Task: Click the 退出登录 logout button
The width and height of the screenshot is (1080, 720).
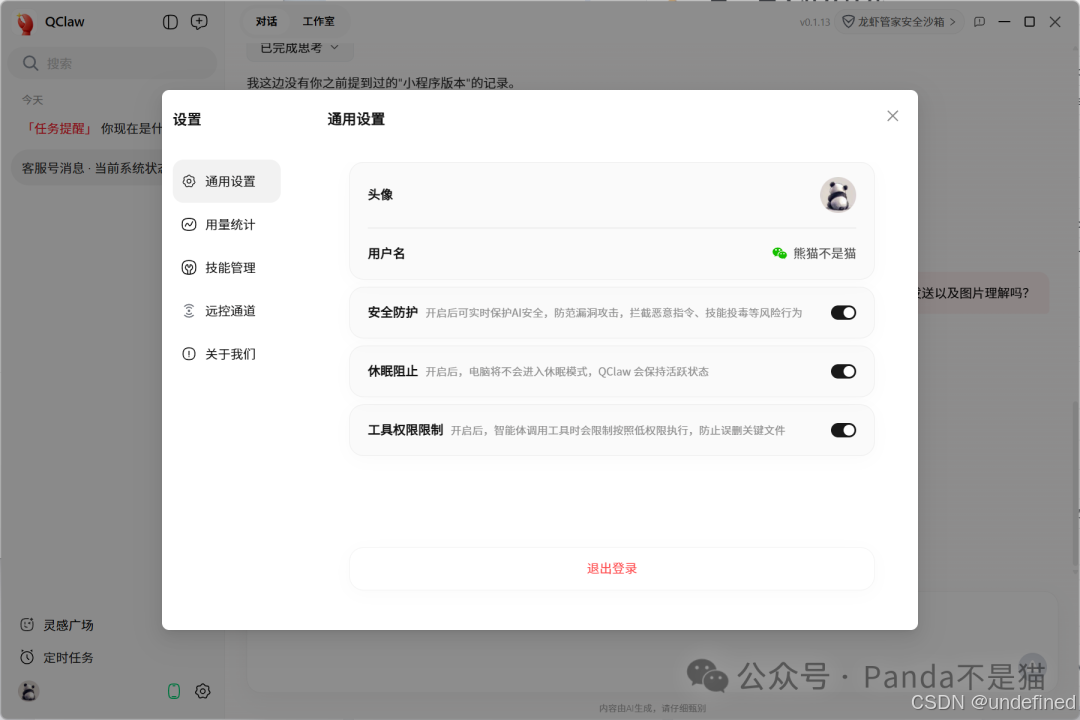Action: coord(611,567)
